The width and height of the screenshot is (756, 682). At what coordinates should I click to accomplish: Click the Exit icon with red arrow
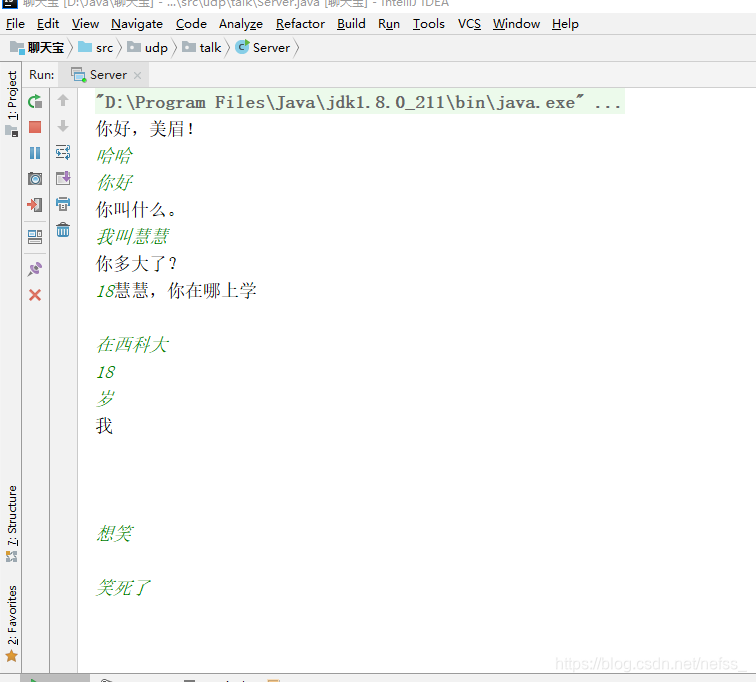click(35, 205)
